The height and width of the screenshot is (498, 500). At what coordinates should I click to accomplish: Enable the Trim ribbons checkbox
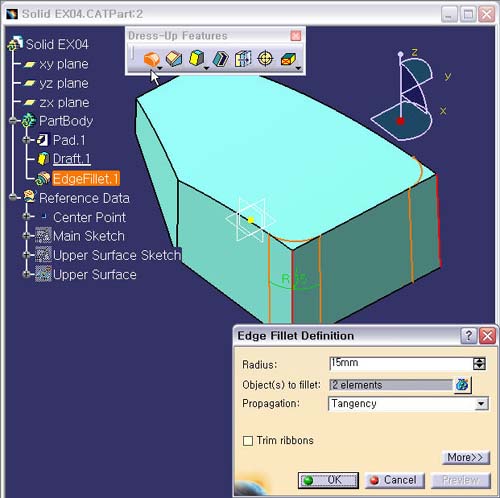(248, 441)
